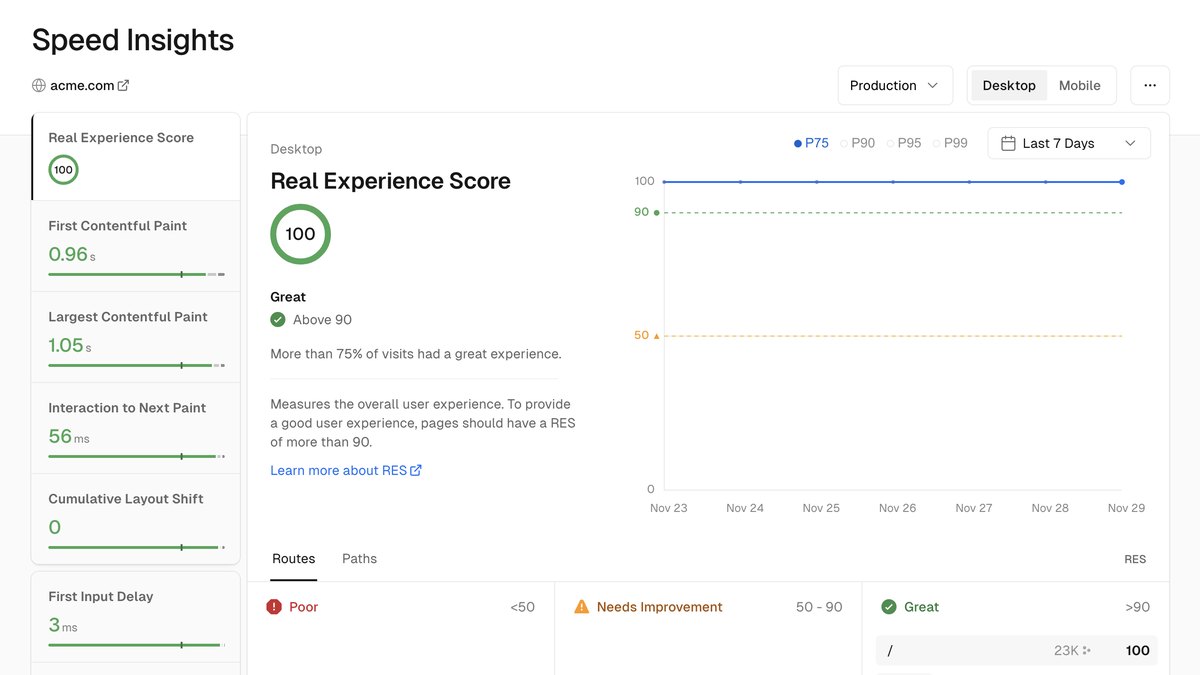Select the Interaction to Next Paint metric card
The image size is (1200, 675).
[136, 428]
